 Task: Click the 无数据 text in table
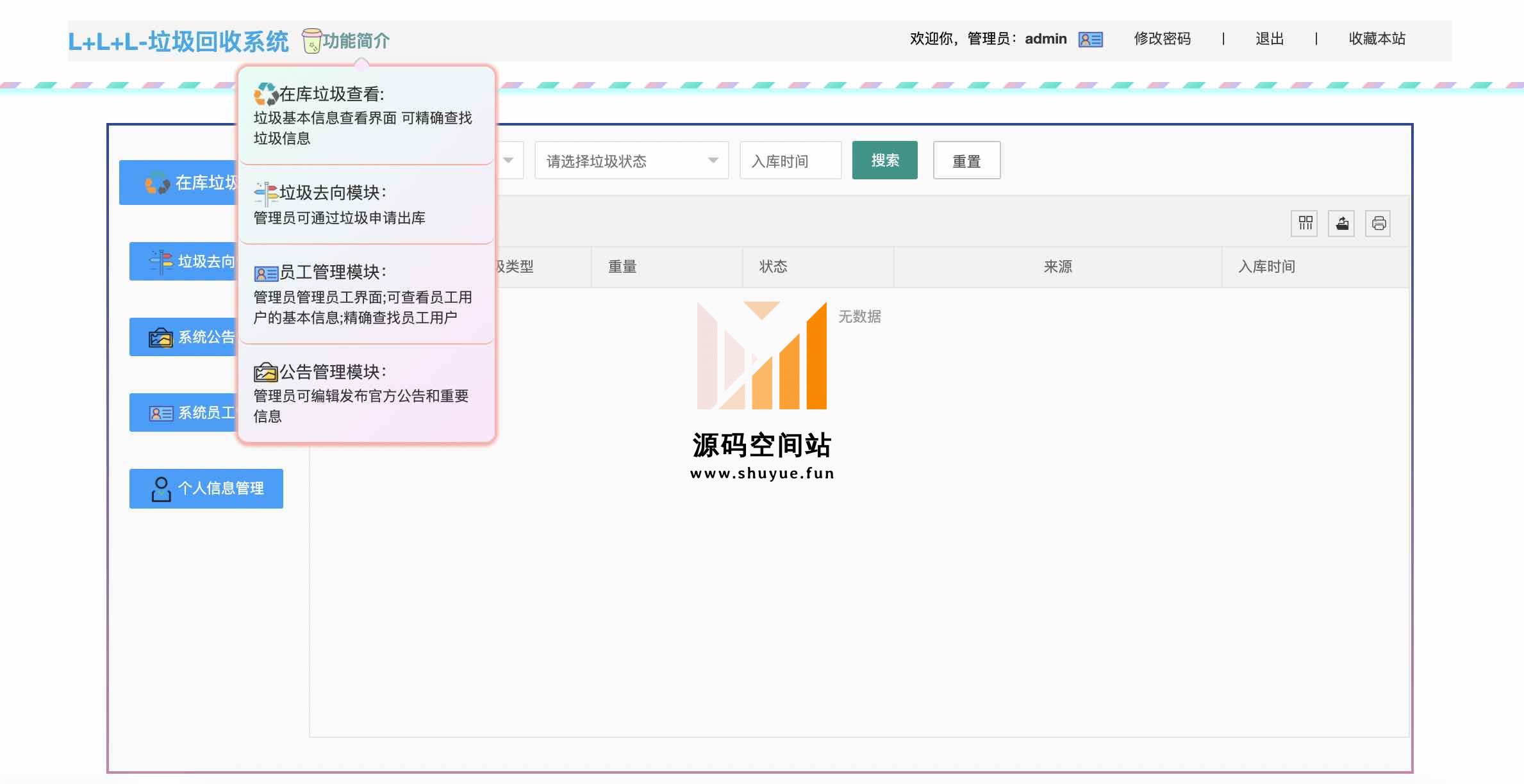(x=859, y=316)
